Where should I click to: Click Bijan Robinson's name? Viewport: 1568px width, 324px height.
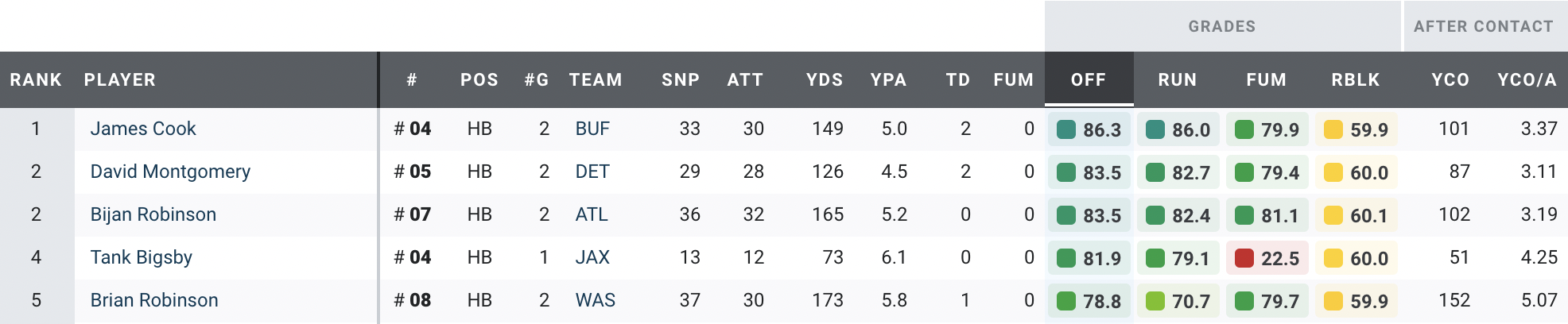(153, 214)
